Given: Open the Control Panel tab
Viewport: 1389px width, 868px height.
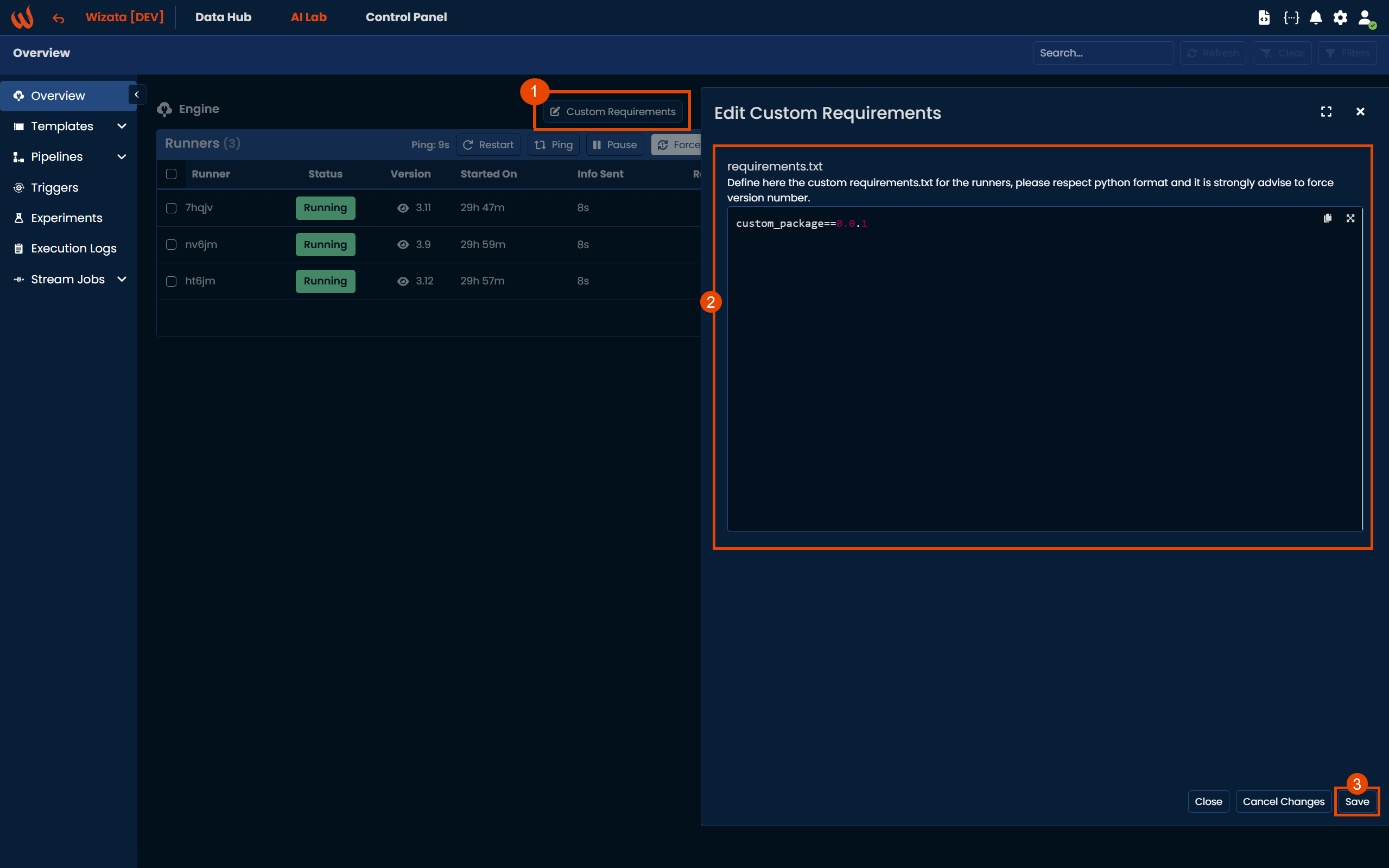Looking at the screenshot, I should [406, 17].
